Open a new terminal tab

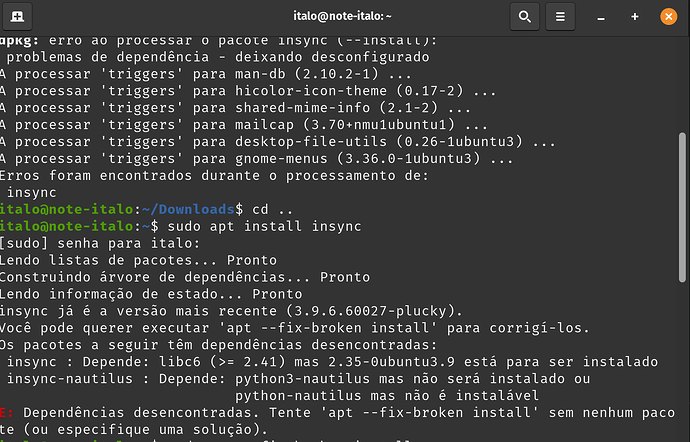(17, 17)
